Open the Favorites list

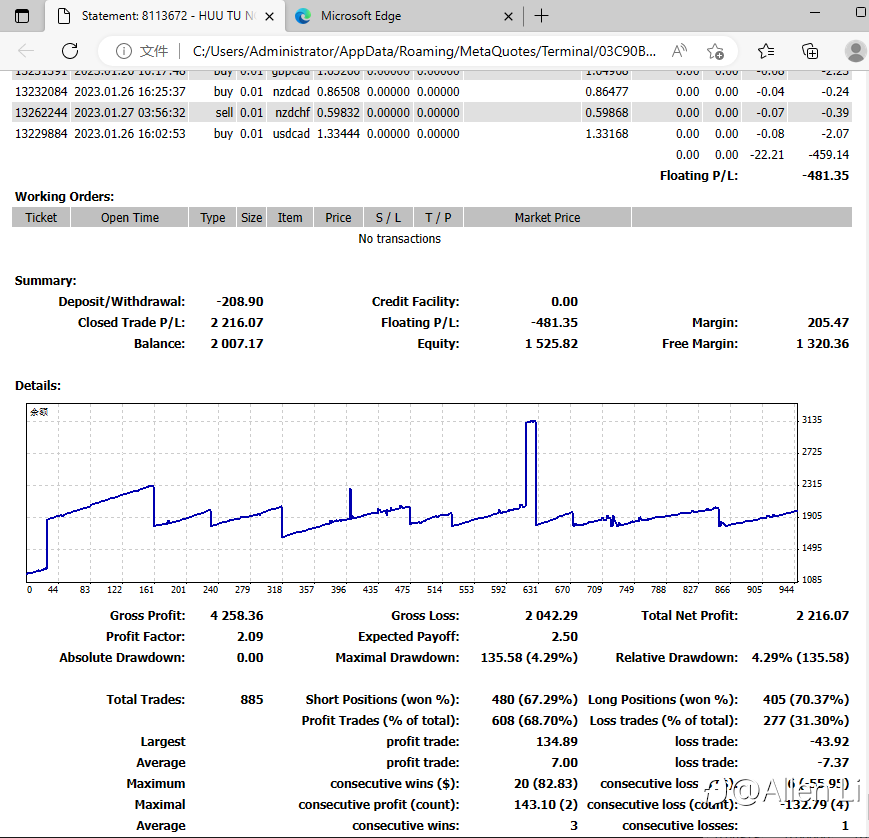766,51
